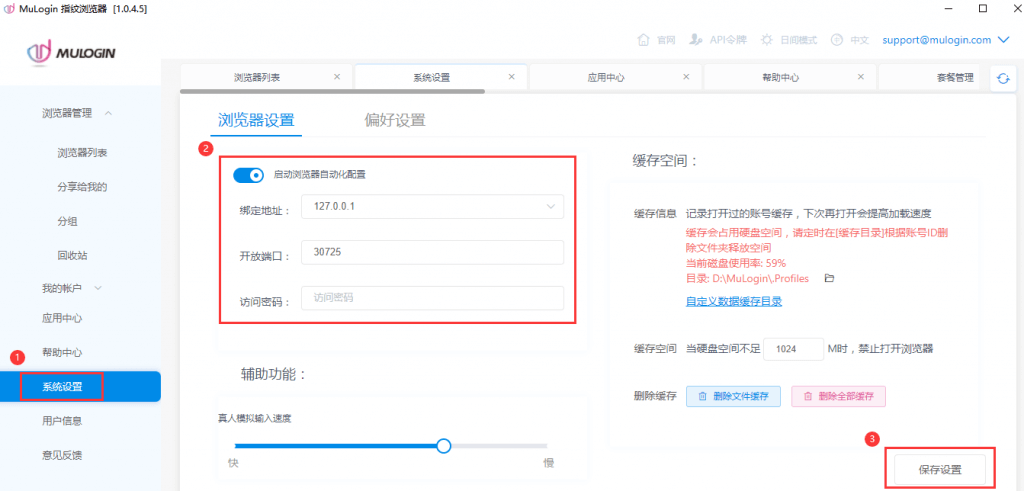
Task: Open the 绑定地址 dropdown showing 127.0.0.1
Action: [435, 207]
